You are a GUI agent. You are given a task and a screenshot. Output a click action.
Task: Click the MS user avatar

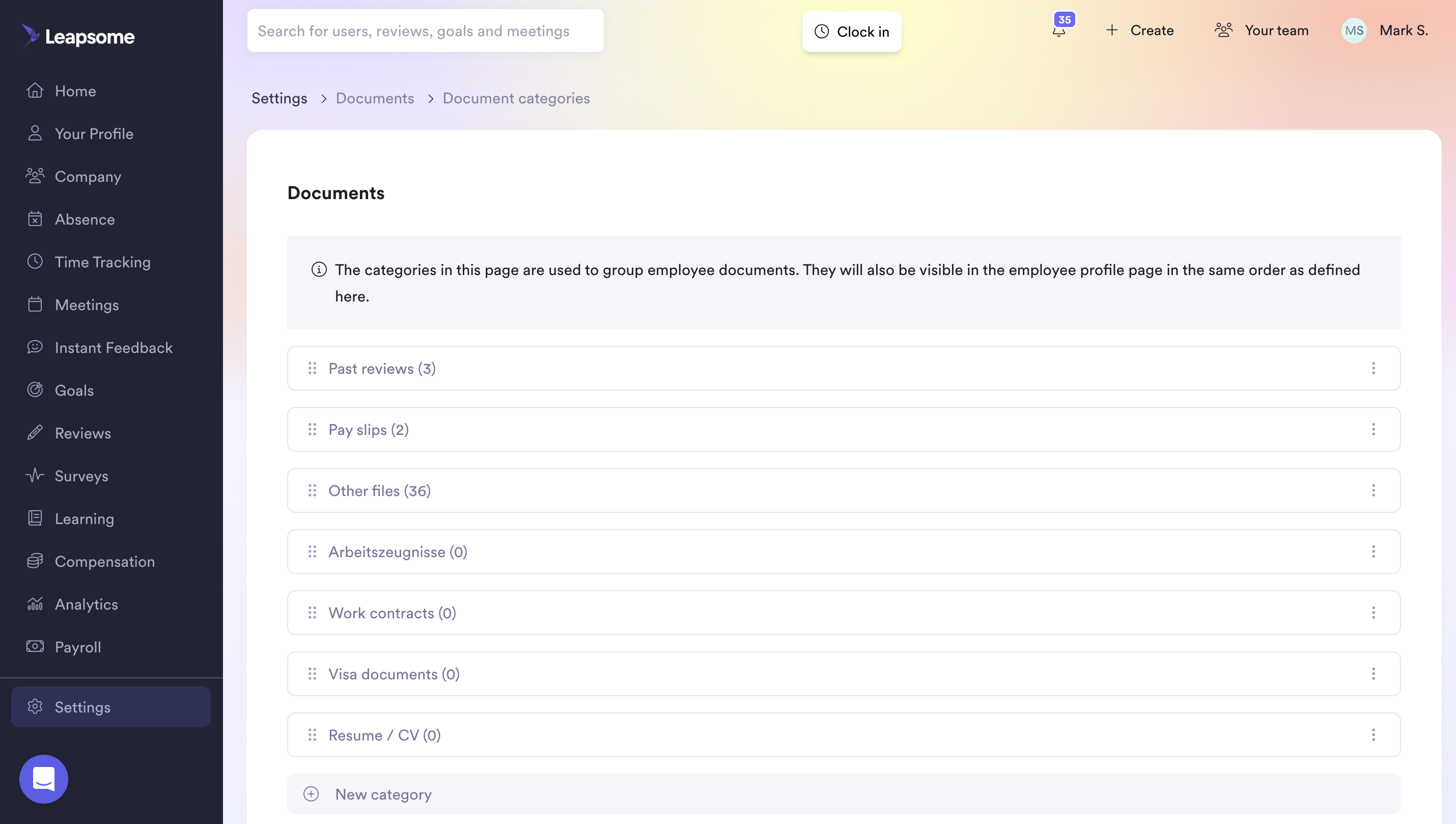tap(1354, 31)
